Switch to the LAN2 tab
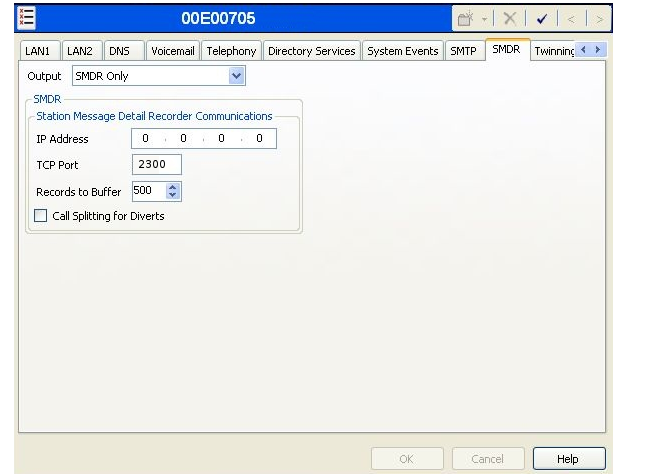 82,51
